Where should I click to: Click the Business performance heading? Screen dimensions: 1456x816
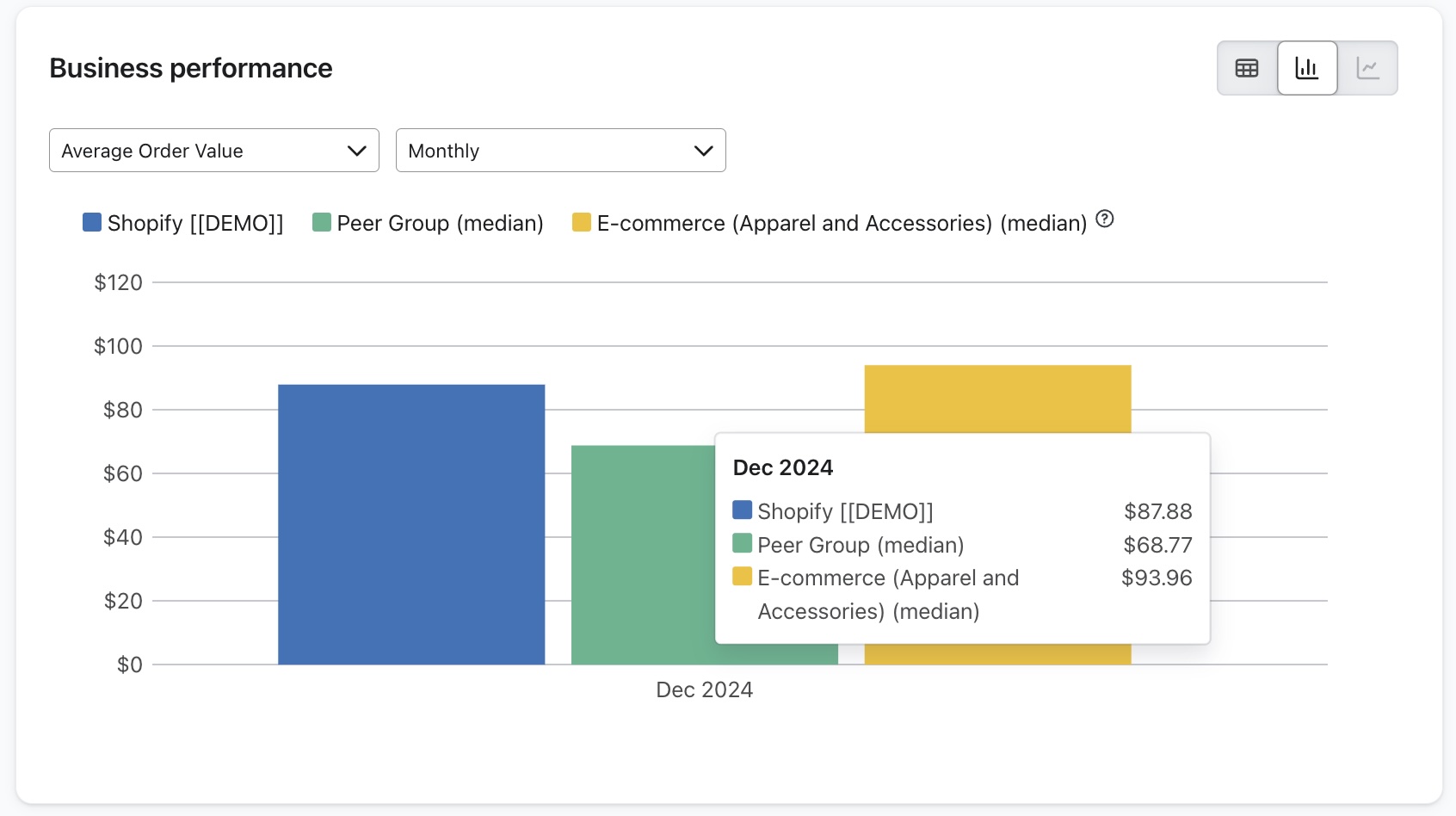coord(190,68)
